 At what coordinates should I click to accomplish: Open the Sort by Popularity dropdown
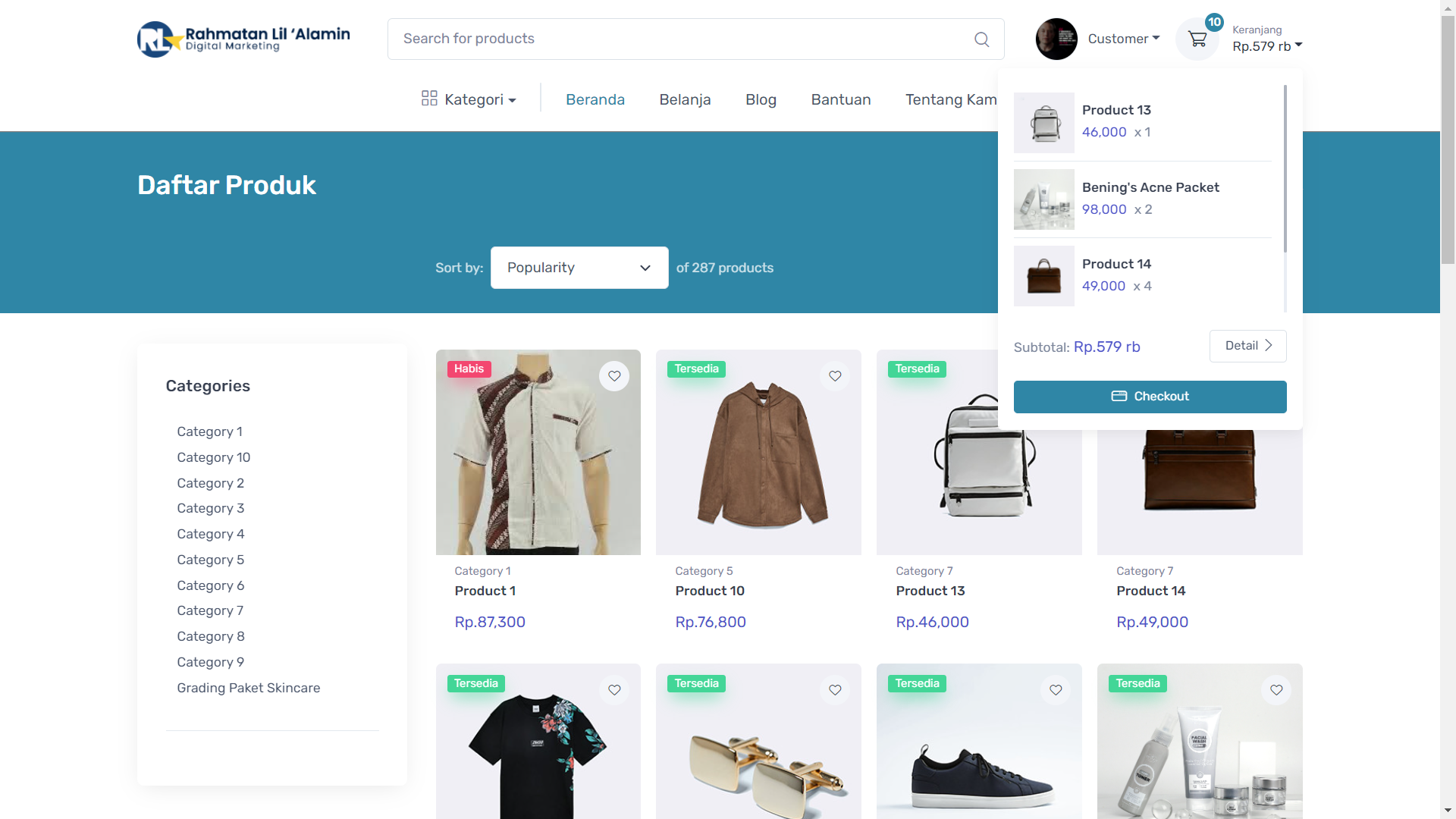point(579,268)
